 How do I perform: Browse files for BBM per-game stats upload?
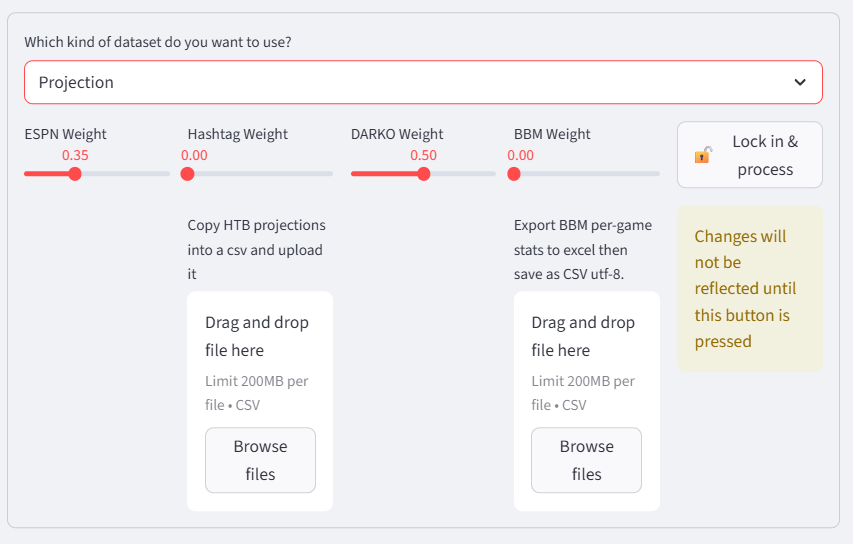[x=586, y=460]
